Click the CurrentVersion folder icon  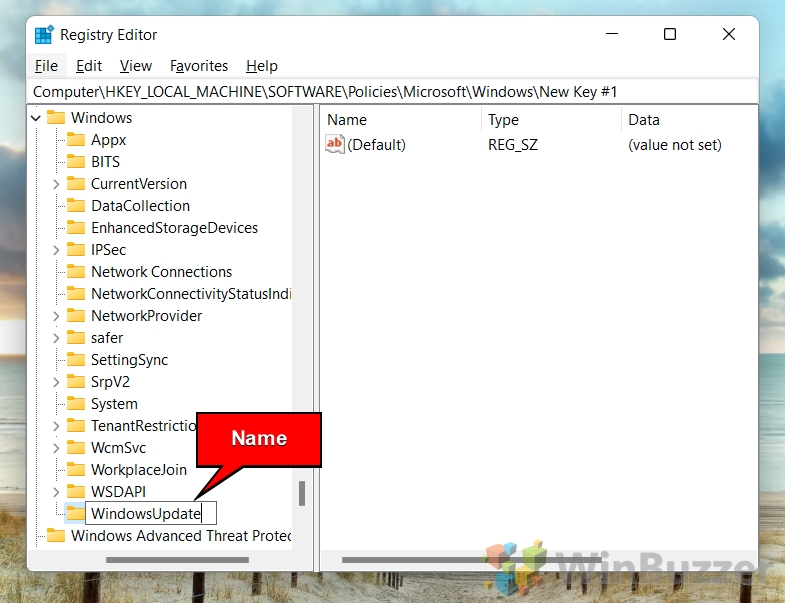(x=76, y=183)
